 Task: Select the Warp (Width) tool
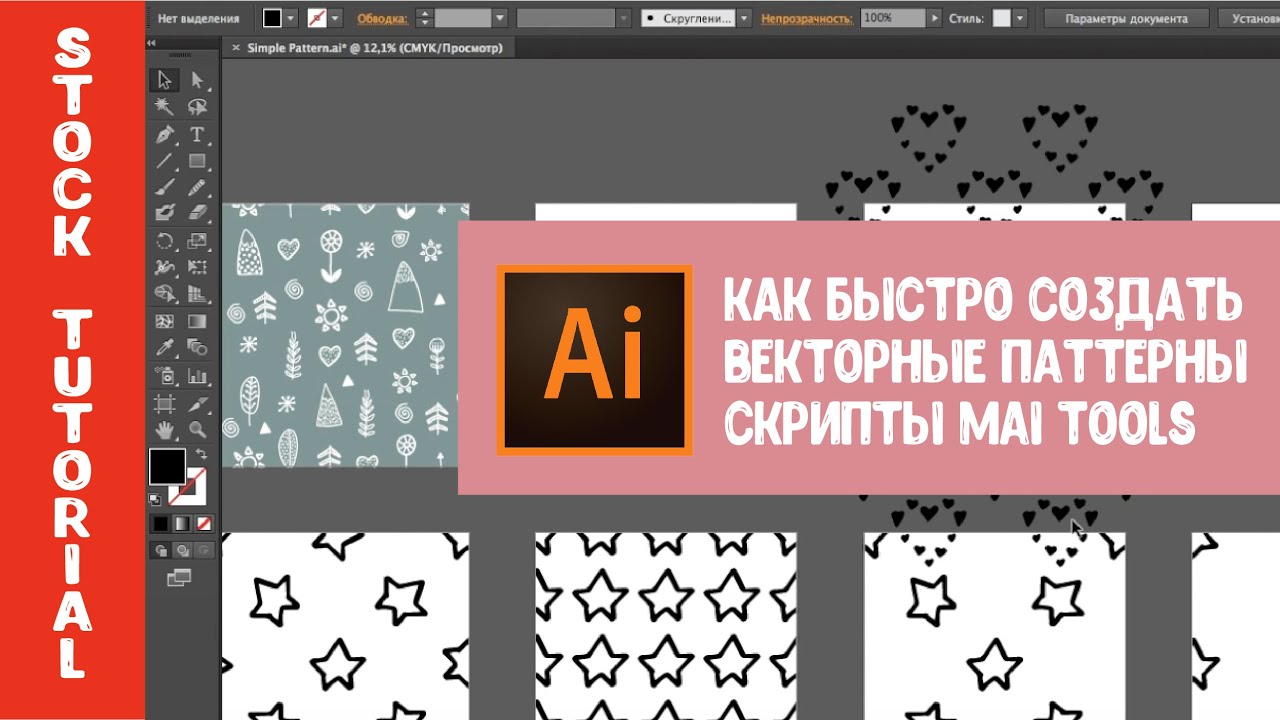[165, 267]
